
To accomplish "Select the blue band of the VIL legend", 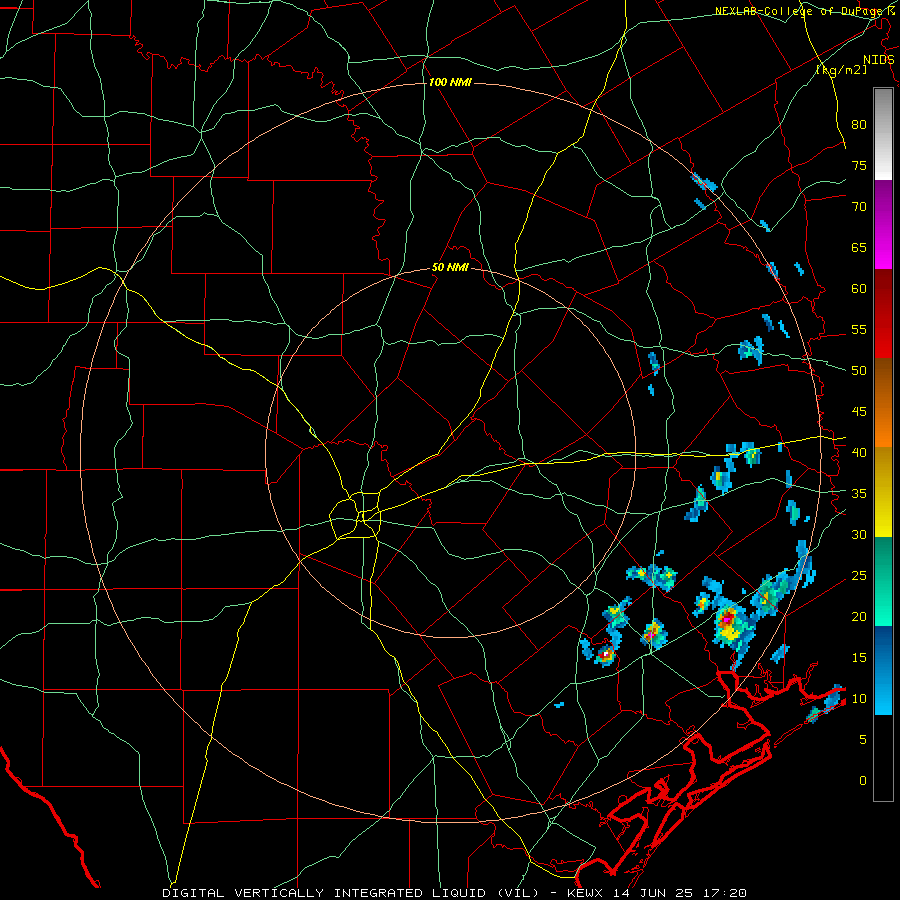I will click(x=883, y=670).
